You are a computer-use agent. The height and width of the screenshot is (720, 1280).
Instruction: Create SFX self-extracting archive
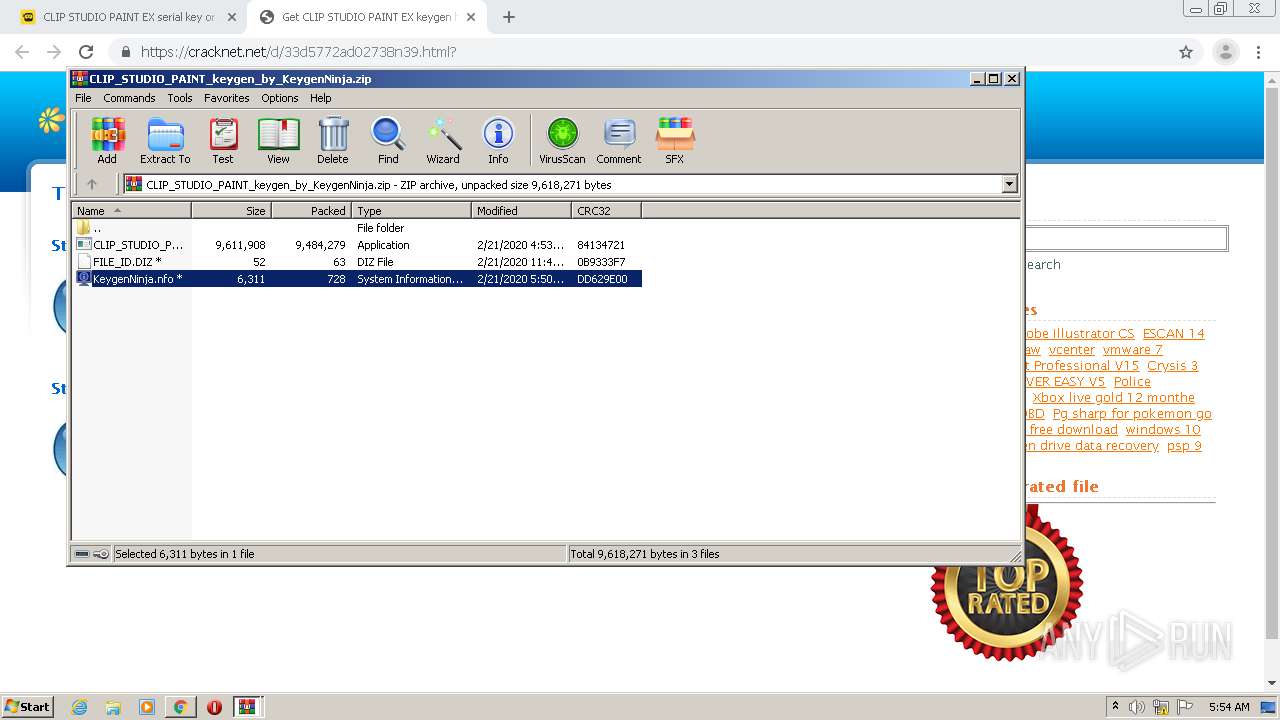pos(675,140)
